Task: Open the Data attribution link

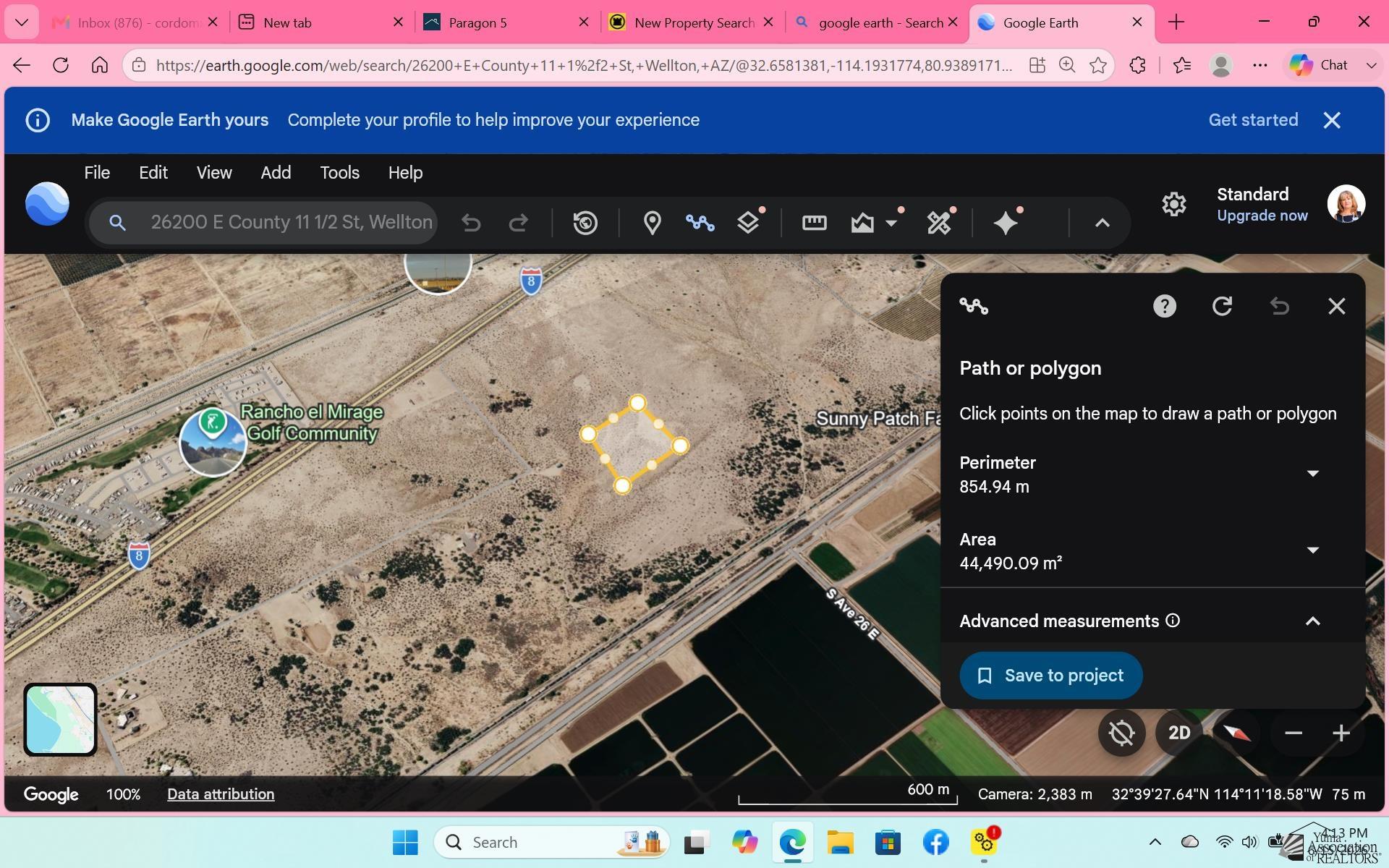Action: [x=221, y=794]
